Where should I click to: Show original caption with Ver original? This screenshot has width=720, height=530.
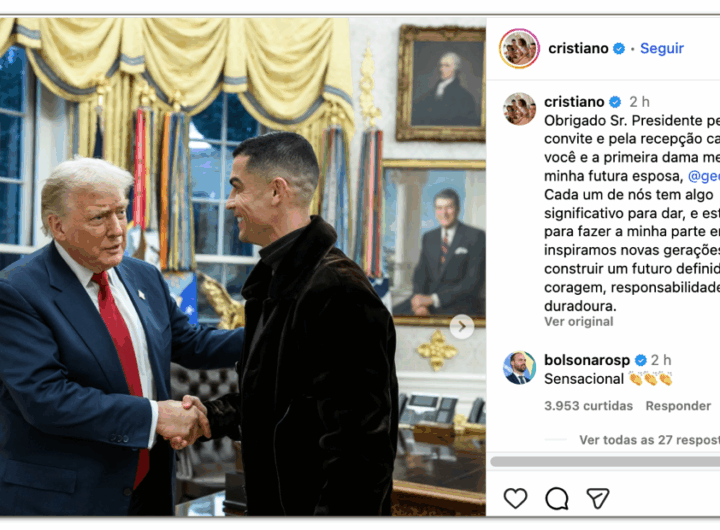point(579,321)
